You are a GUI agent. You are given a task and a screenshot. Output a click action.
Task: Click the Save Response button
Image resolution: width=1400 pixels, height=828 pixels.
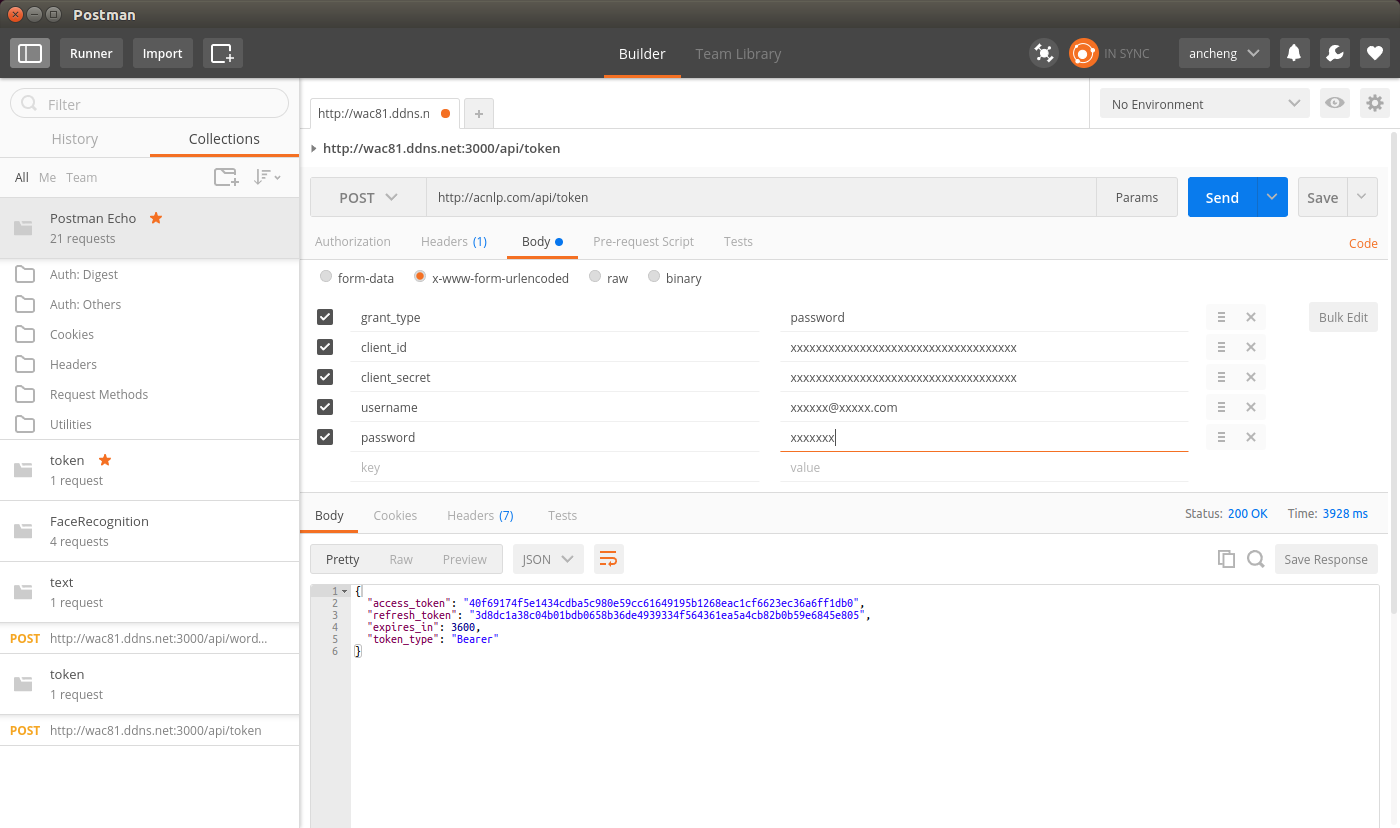[x=1326, y=559]
